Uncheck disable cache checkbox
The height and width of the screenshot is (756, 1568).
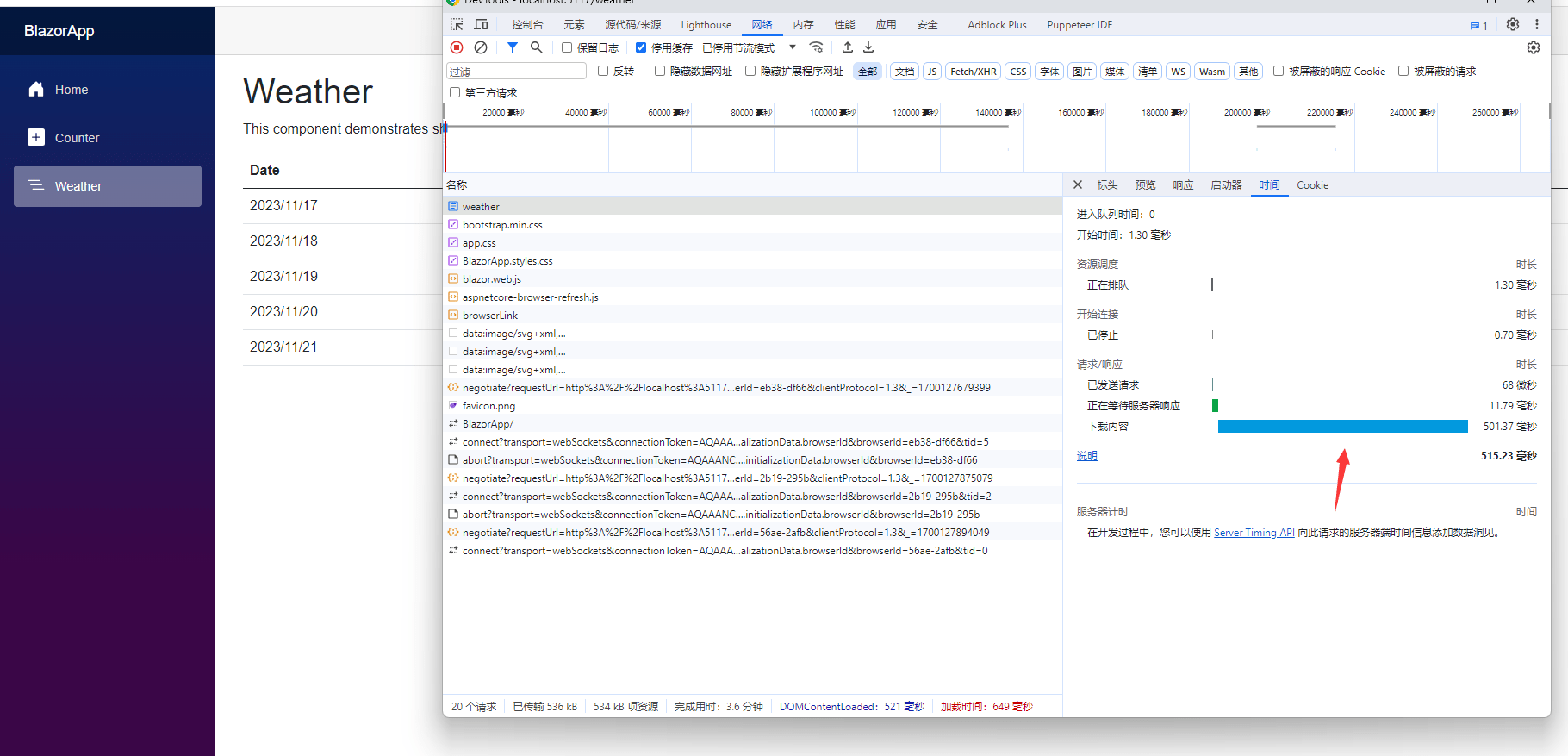click(641, 47)
